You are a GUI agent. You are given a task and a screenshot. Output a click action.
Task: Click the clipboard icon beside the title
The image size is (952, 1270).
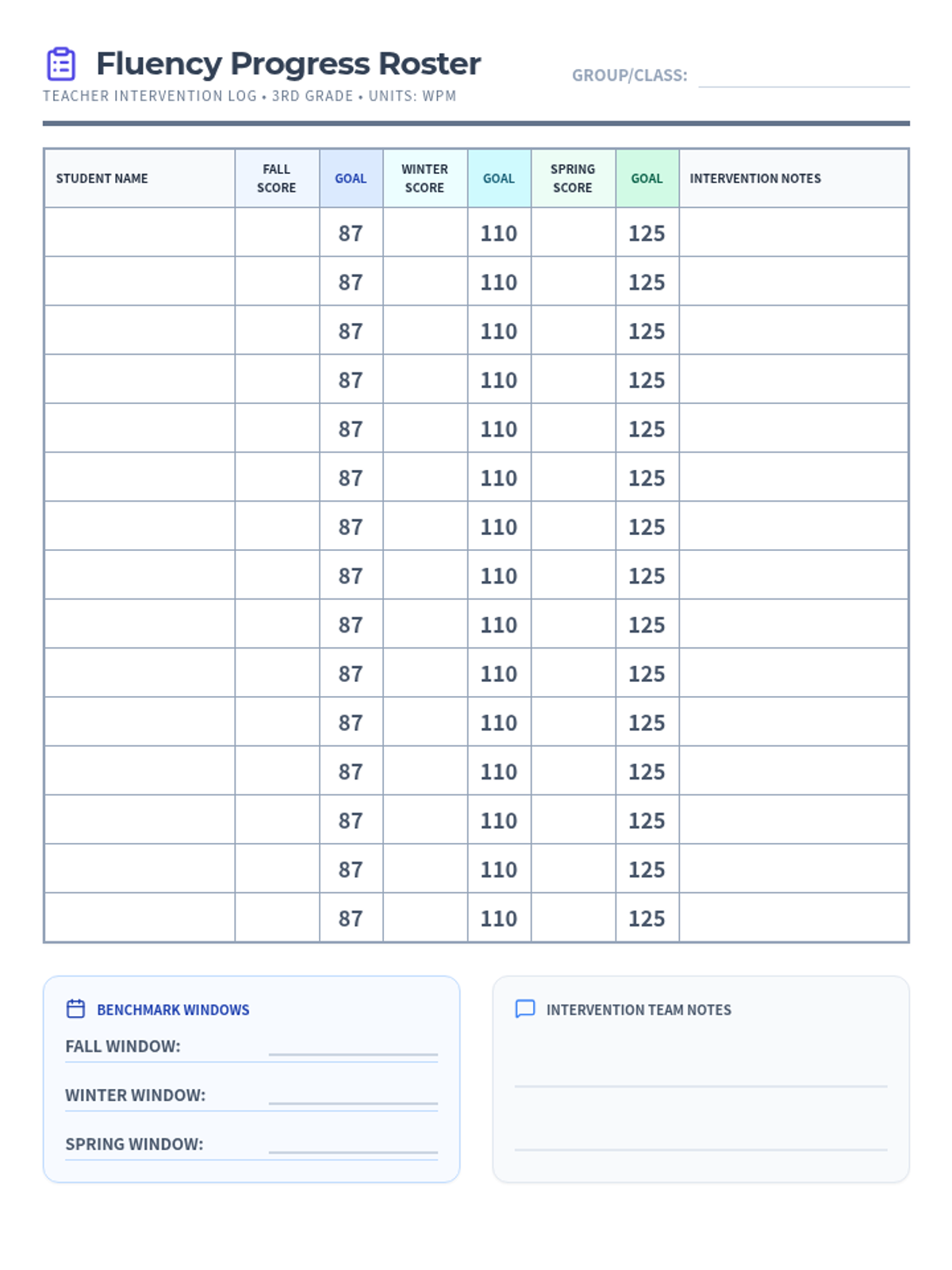tap(61, 64)
